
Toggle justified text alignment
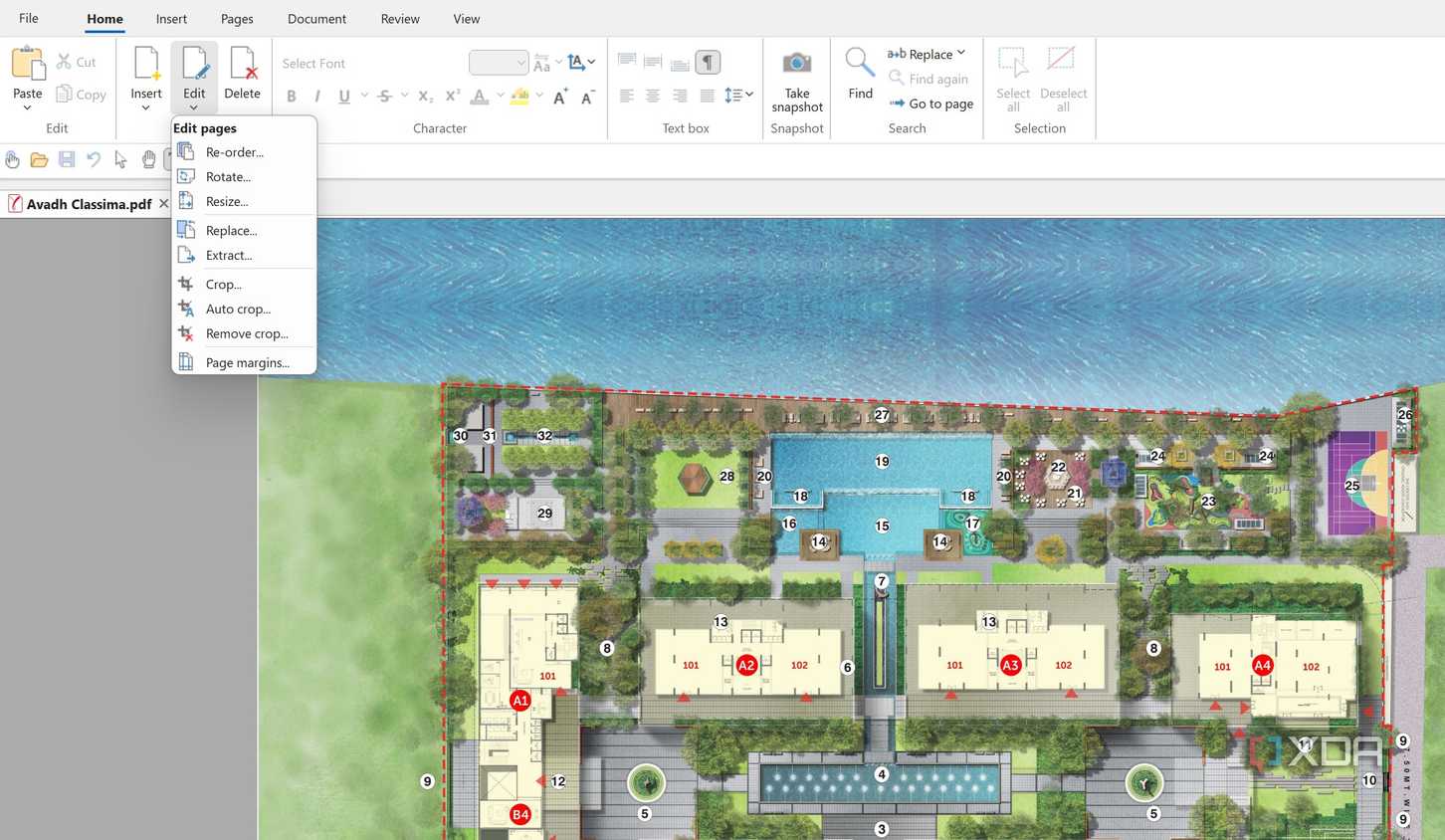tap(707, 96)
